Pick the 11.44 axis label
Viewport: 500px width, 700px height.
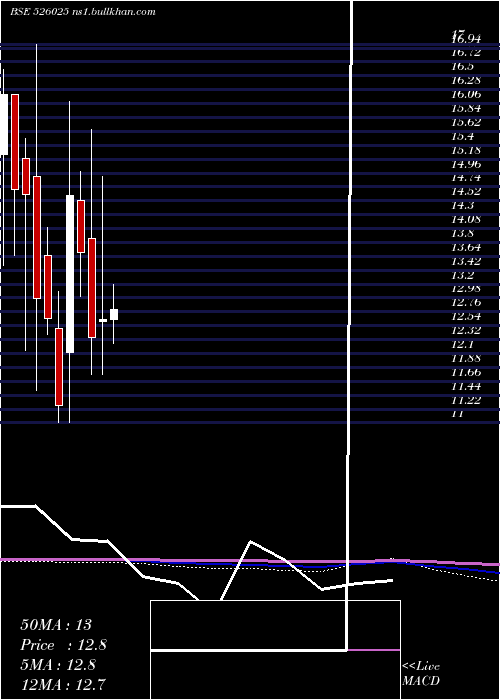(x=466, y=386)
